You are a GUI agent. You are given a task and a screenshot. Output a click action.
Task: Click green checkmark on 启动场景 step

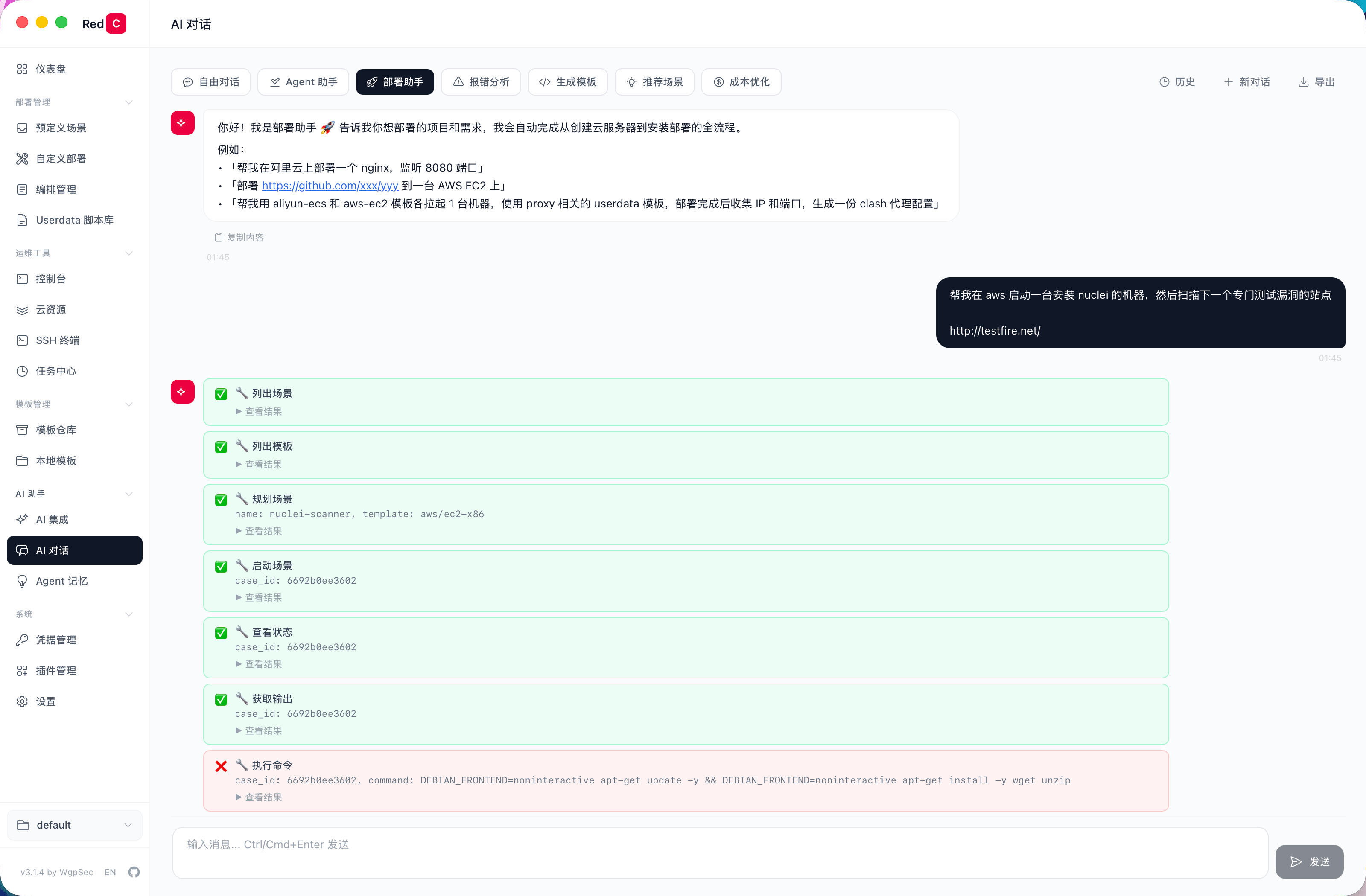pyautogui.click(x=221, y=567)
